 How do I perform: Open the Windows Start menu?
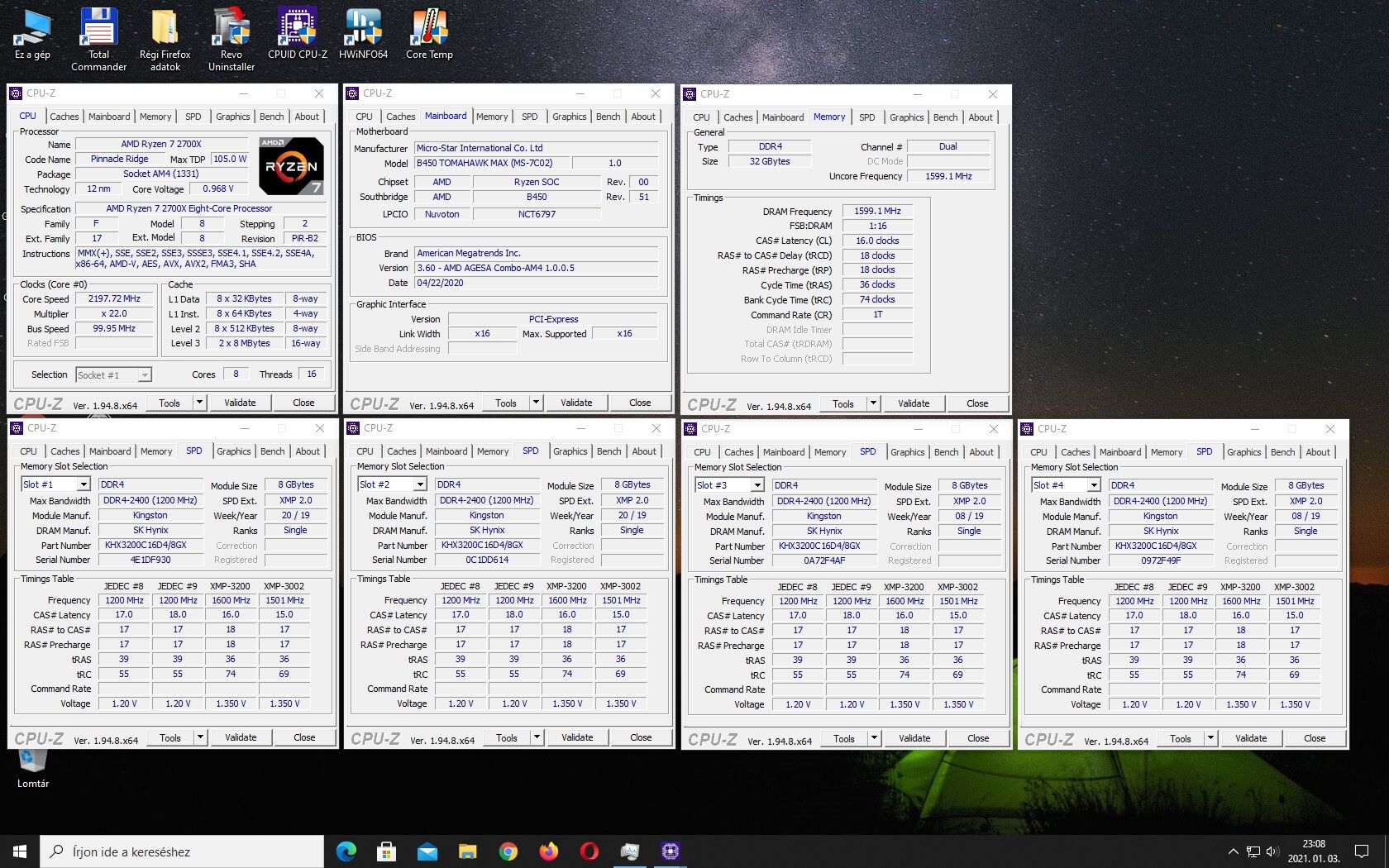point(20,851)
